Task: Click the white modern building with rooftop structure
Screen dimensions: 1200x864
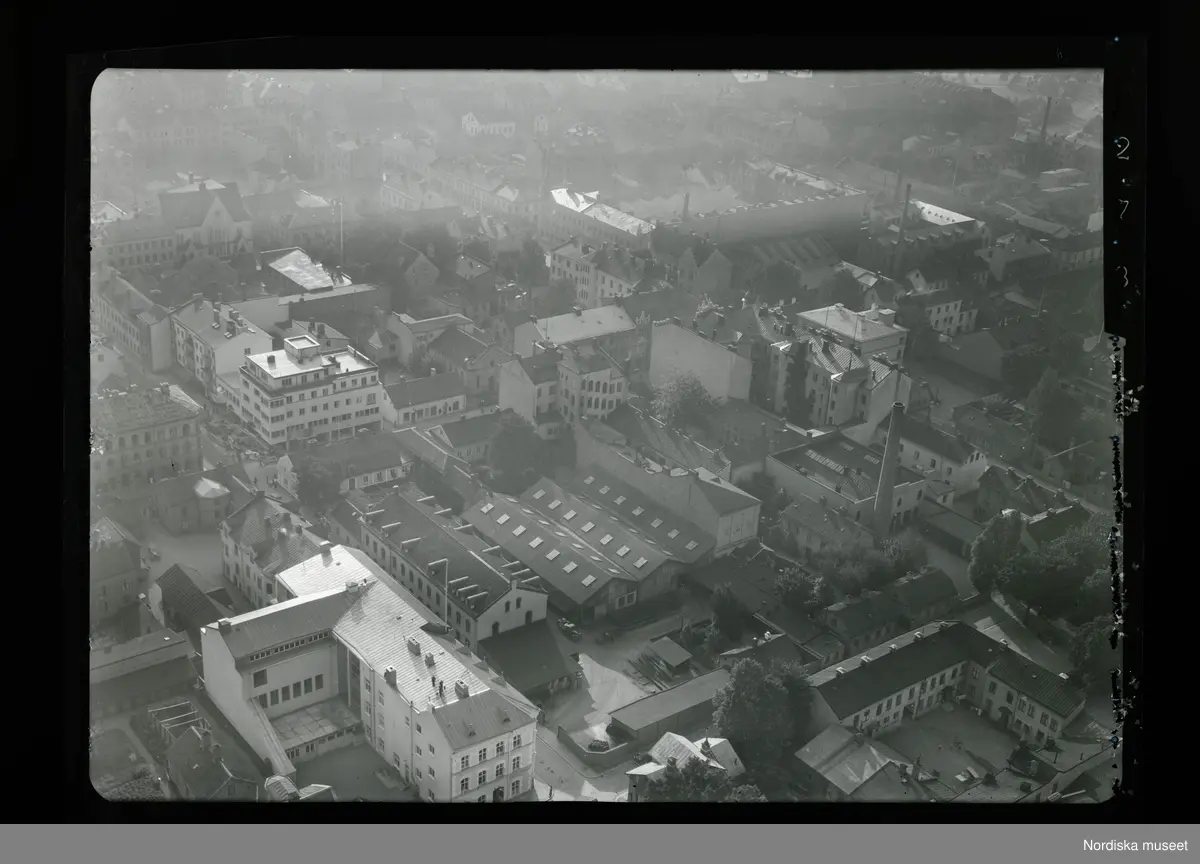Action: 310,390
